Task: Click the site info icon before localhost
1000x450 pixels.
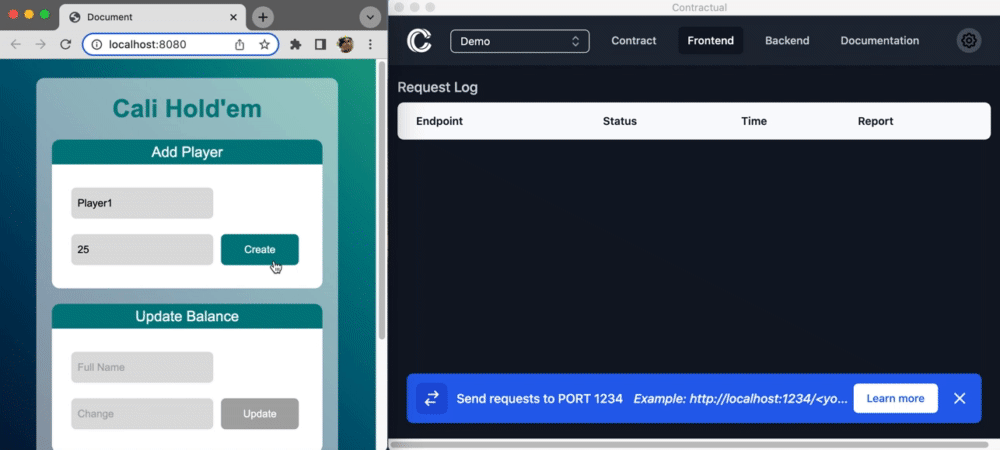Action: click(97, 45)
